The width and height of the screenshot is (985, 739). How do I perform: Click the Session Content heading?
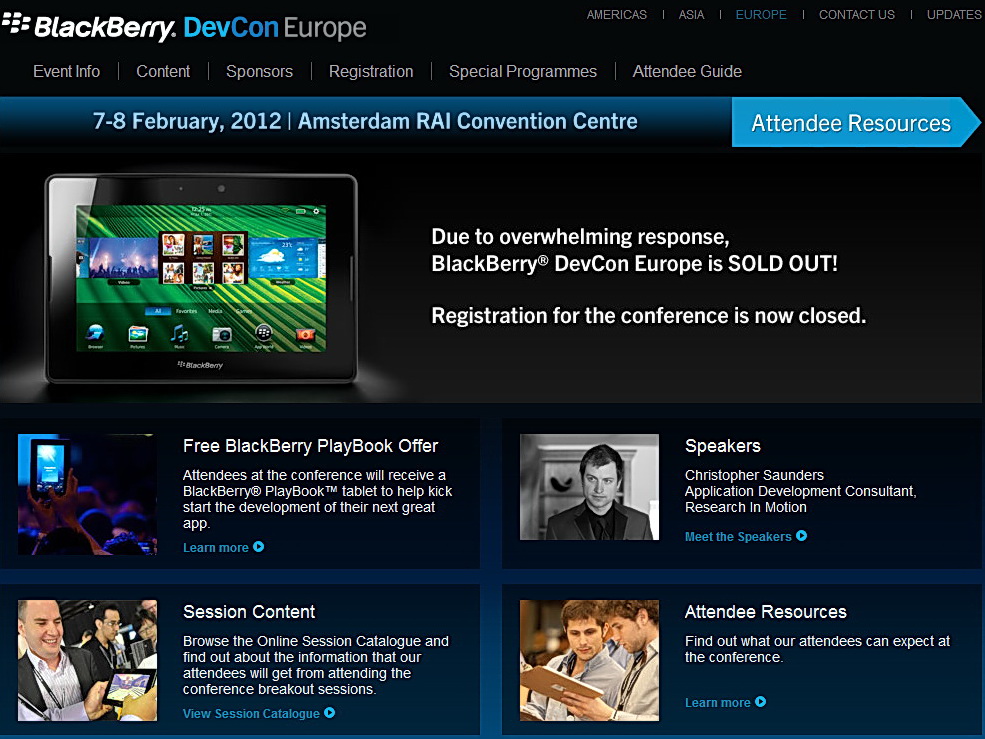(249, 611)
